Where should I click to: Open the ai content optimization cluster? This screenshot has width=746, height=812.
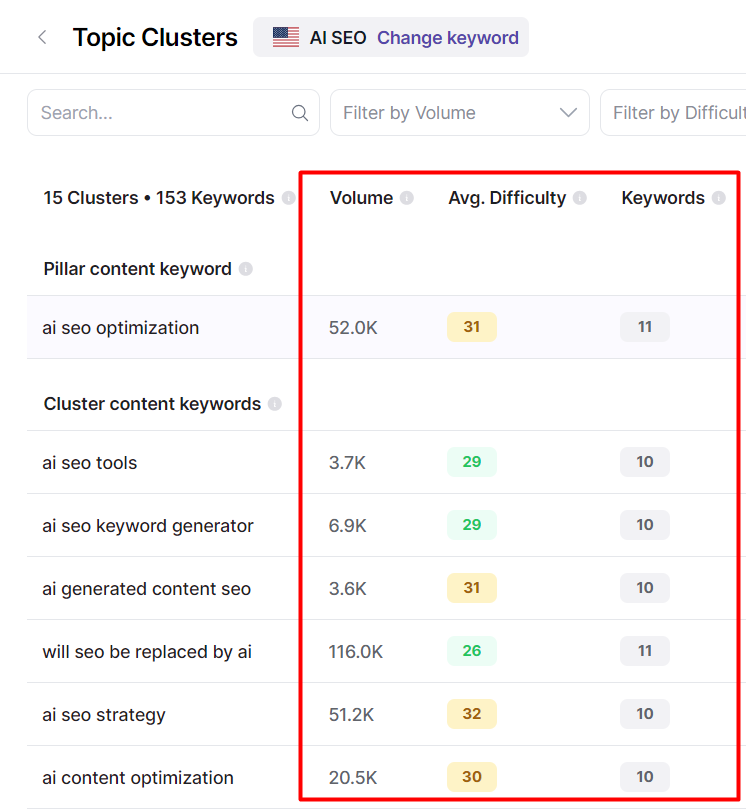tap(138, 778)
